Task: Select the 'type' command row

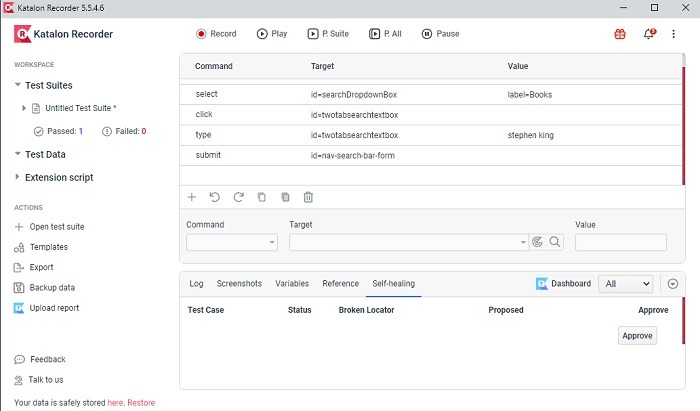Action: point(430,135)
